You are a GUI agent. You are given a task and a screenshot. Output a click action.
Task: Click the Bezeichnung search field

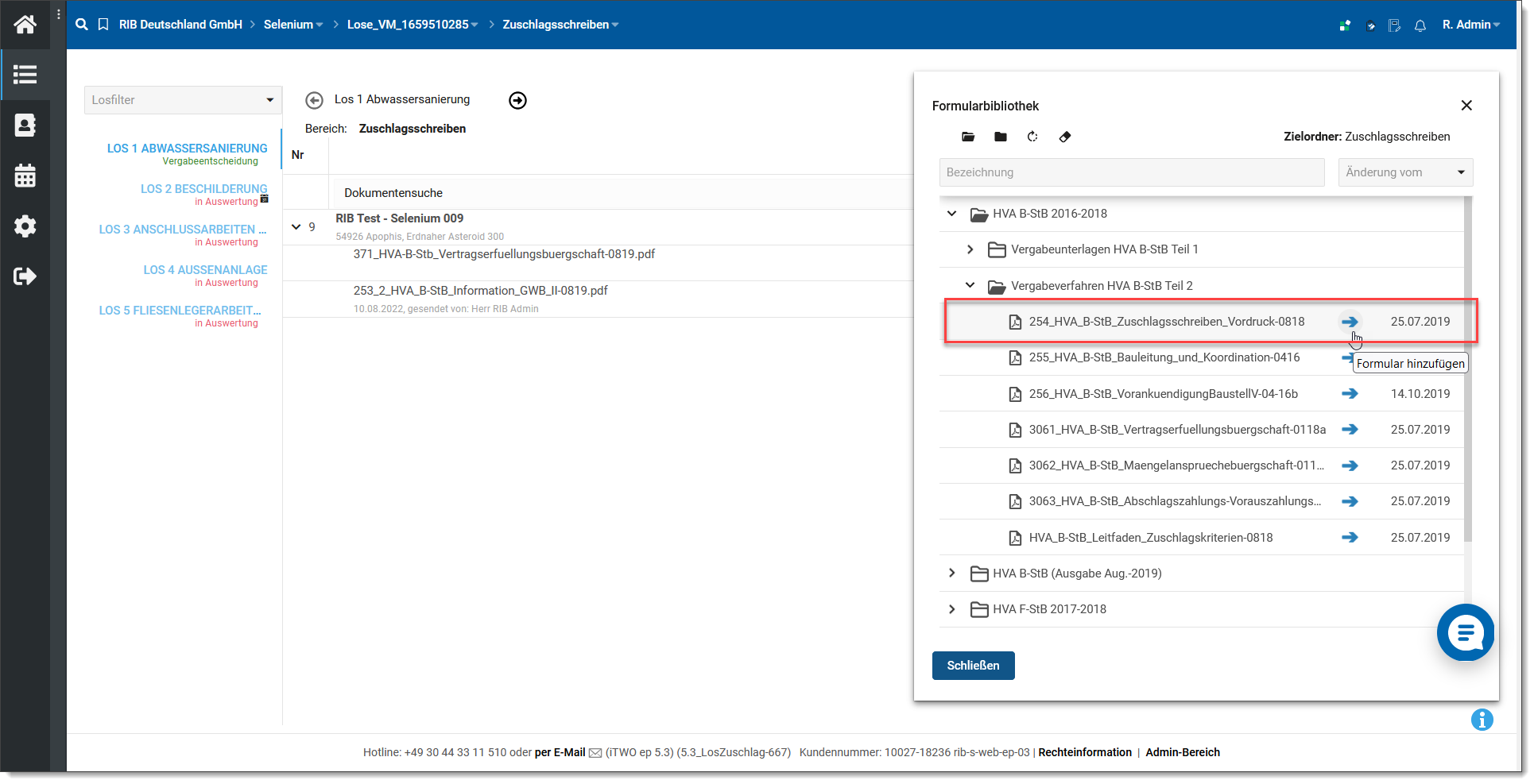tap(1132, 172)
